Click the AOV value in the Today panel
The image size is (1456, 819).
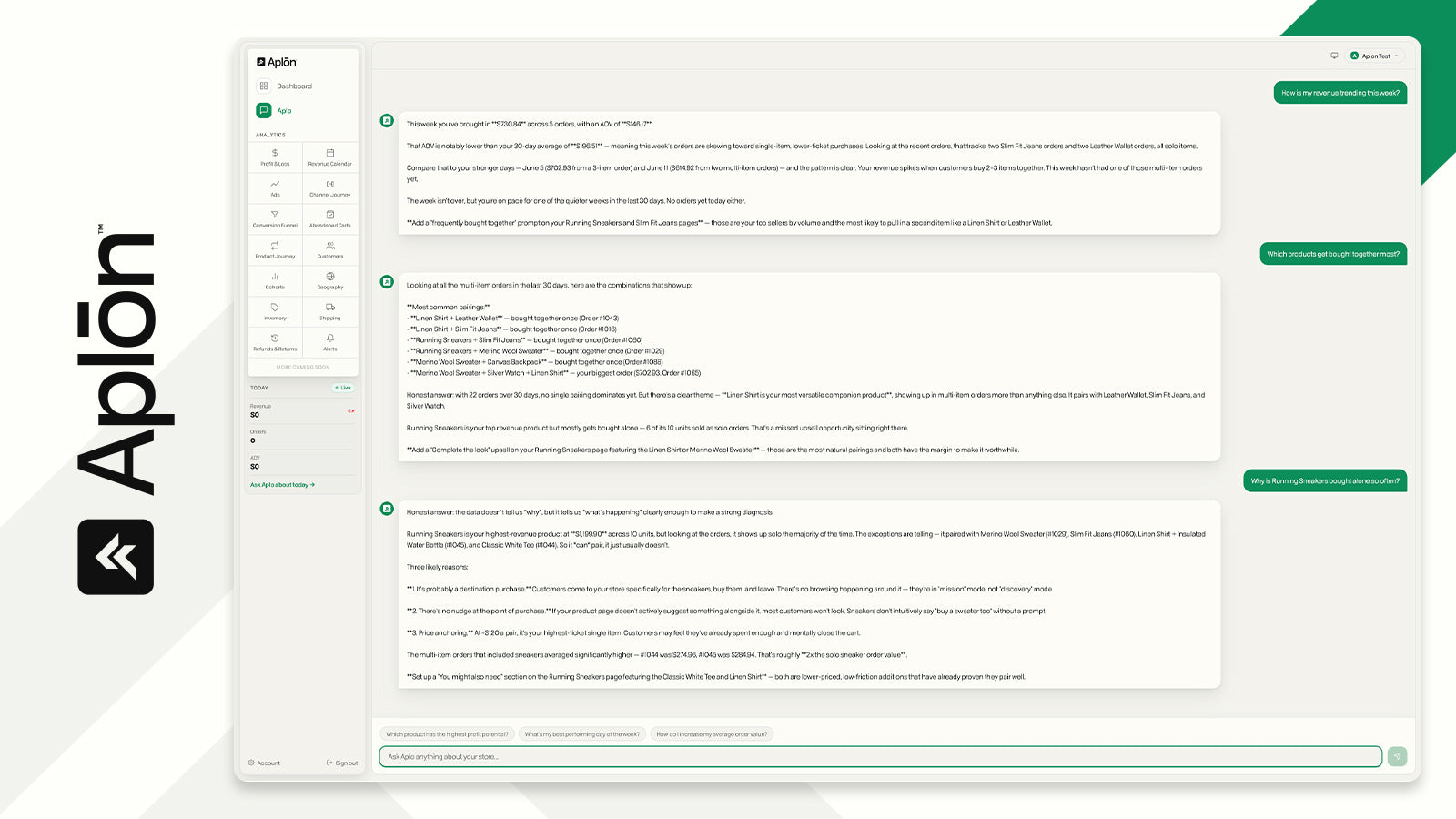[255, 467]
